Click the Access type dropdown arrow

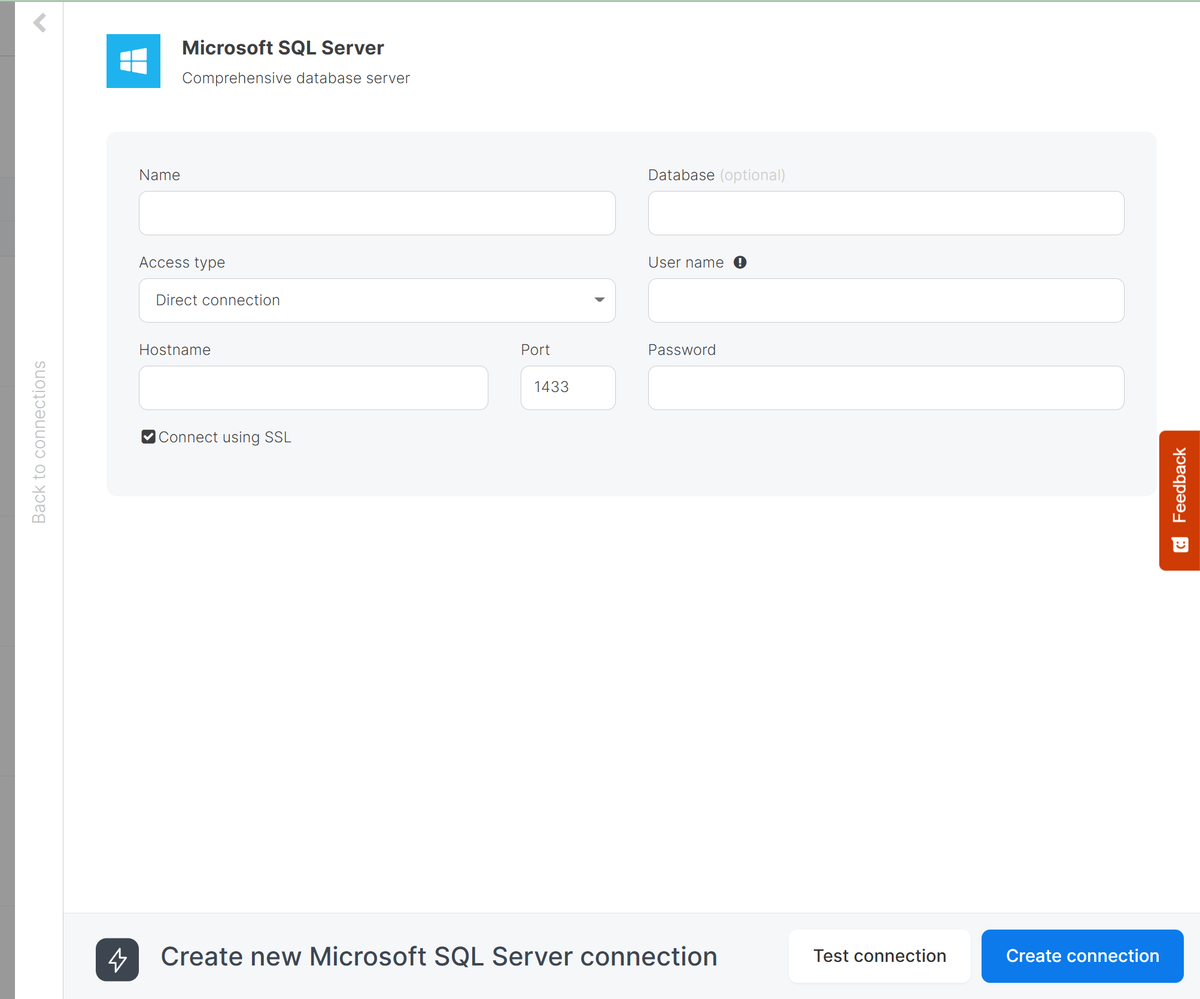pos(599,300)
